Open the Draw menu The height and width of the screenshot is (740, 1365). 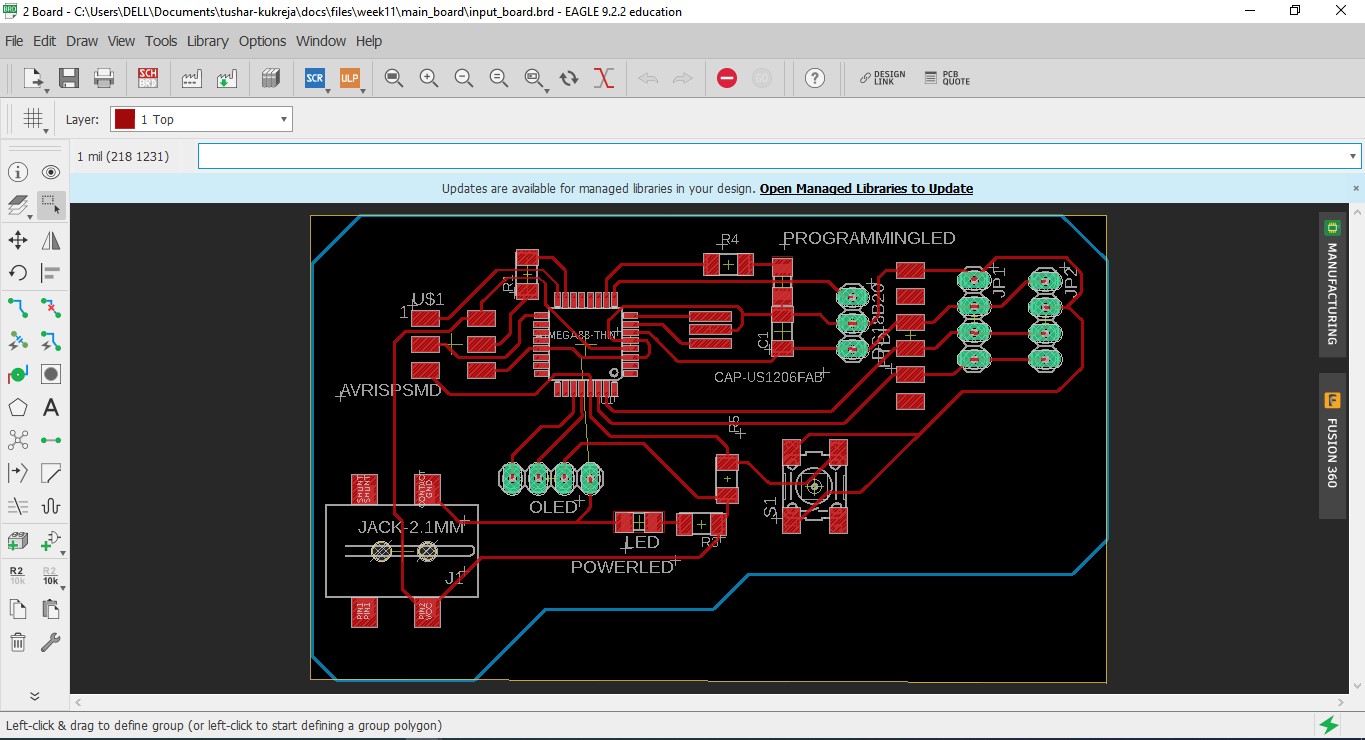coord(82,41)
